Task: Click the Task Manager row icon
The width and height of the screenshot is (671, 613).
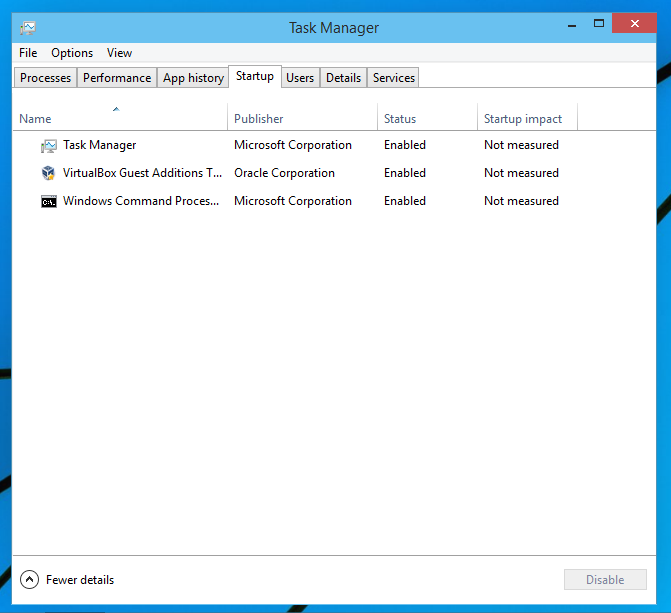Action: click(49, 146)
